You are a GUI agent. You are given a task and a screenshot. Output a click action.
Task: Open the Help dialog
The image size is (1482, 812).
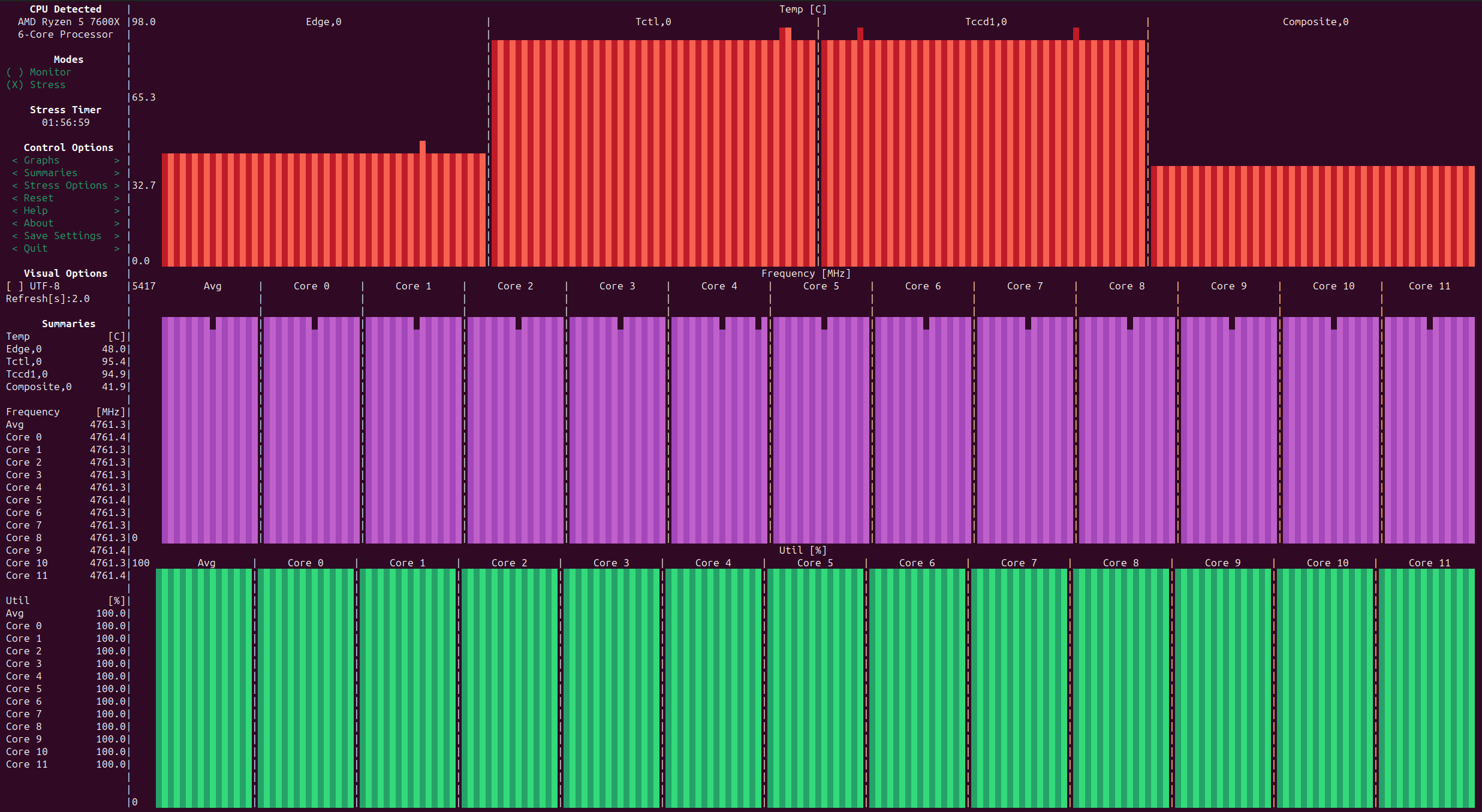35,210
